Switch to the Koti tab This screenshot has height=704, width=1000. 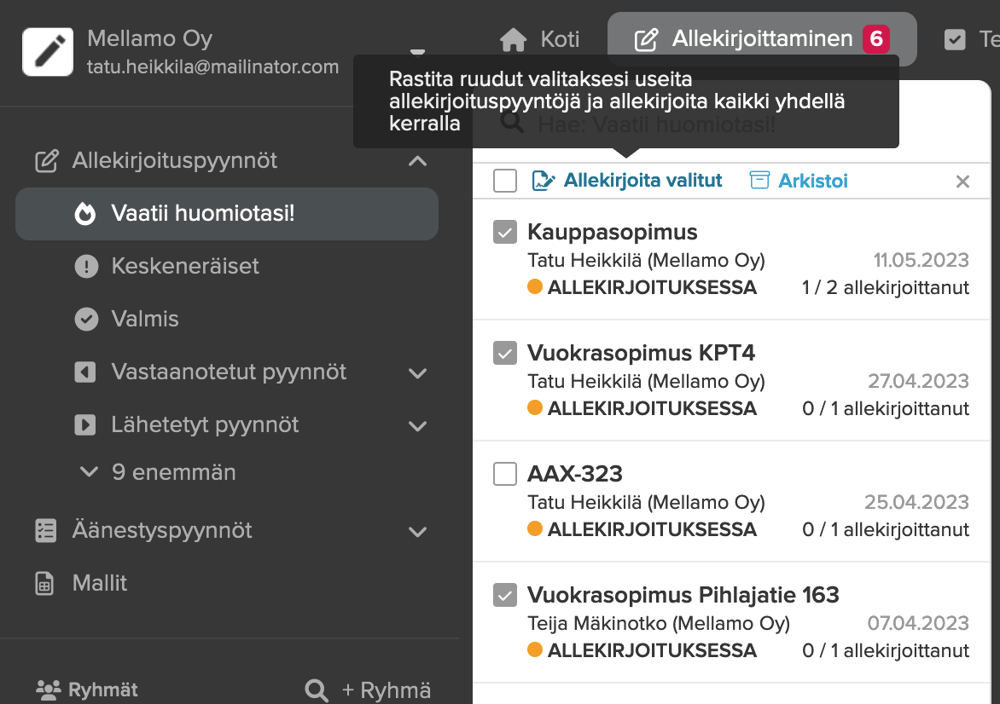[540, 40]
